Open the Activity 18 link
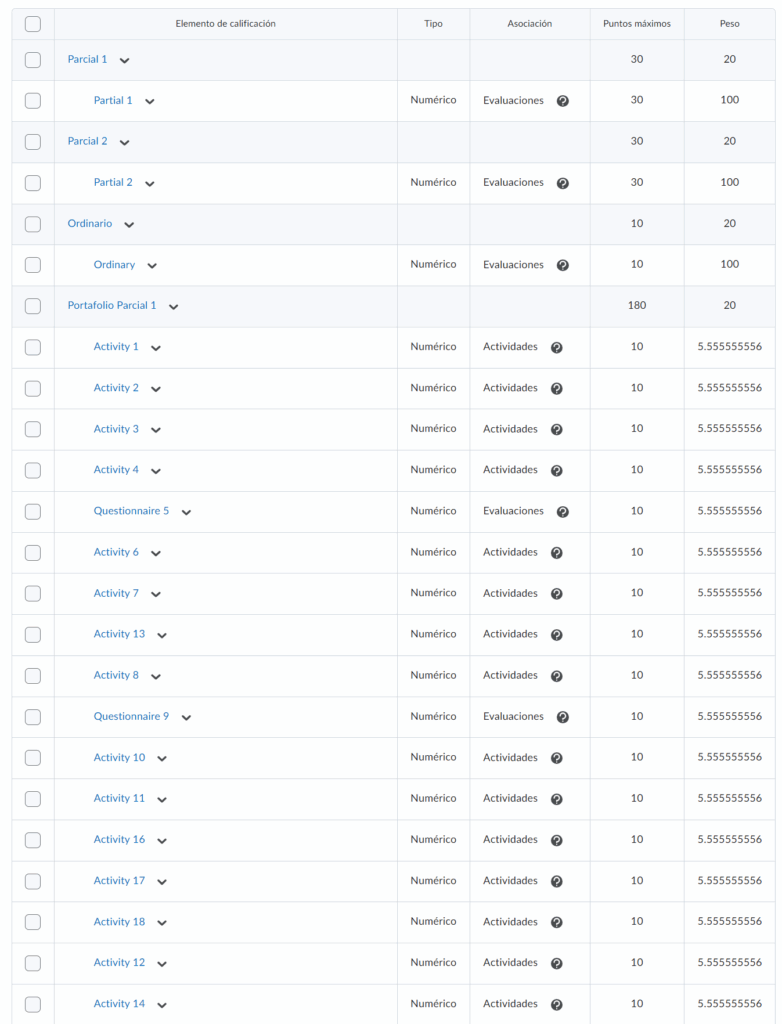Viewport: 782px width, 1024px height. coord(119,922)
